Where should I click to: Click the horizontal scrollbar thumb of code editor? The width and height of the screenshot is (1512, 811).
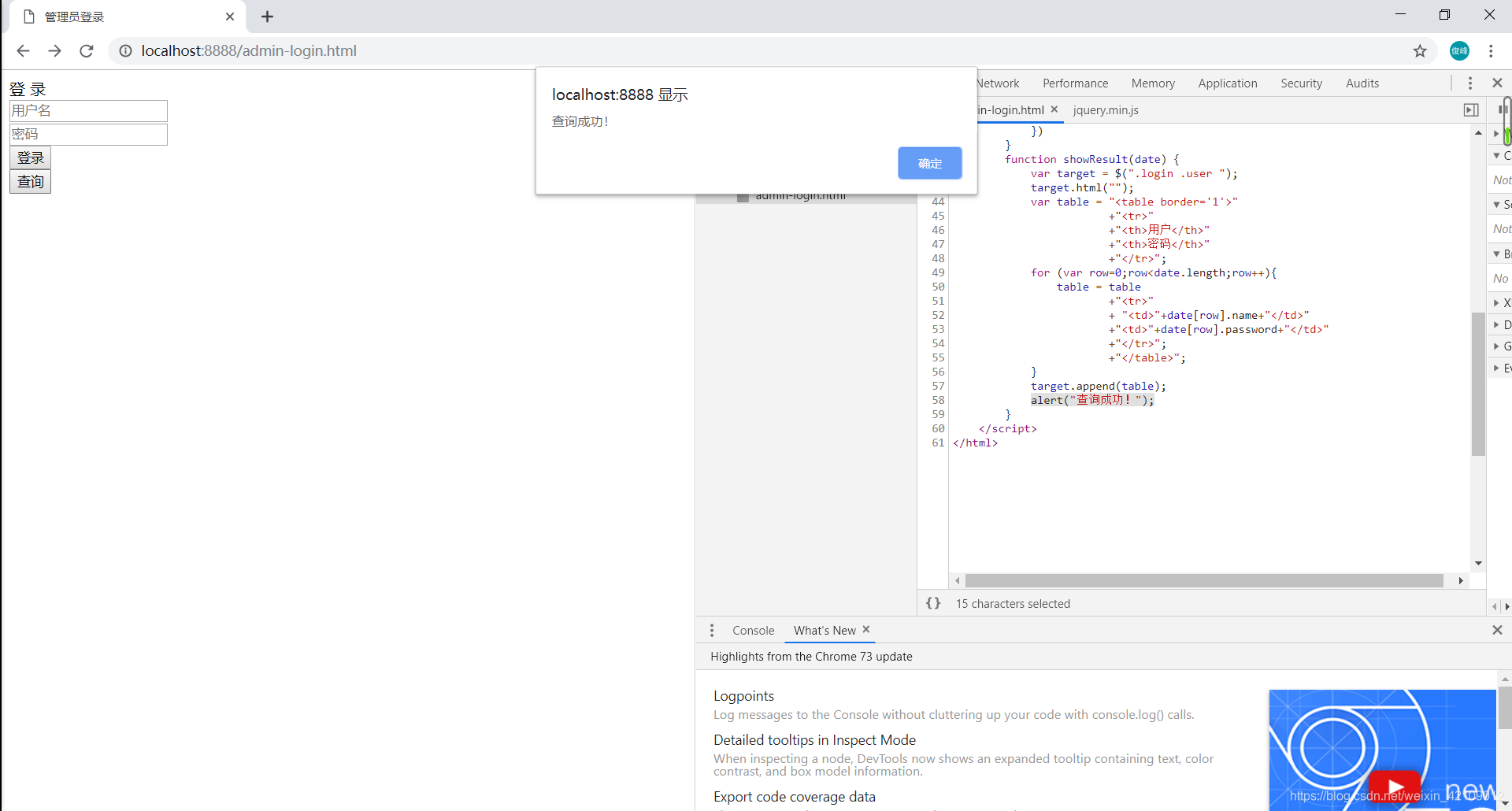(x=1204, y=581)
